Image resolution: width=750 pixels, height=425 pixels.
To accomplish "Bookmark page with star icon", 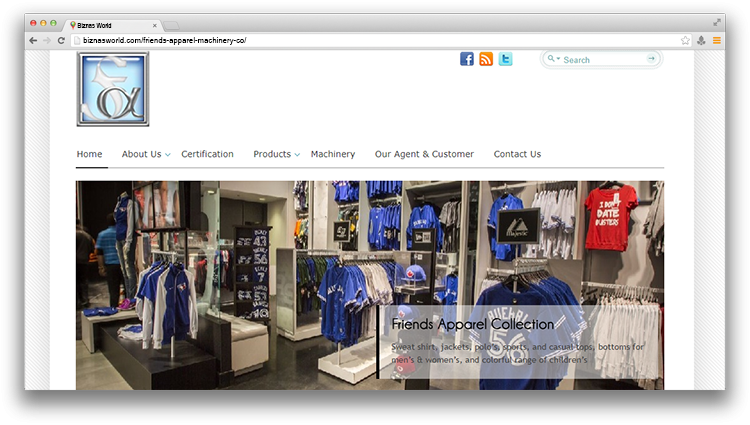I will click(685, 40).
